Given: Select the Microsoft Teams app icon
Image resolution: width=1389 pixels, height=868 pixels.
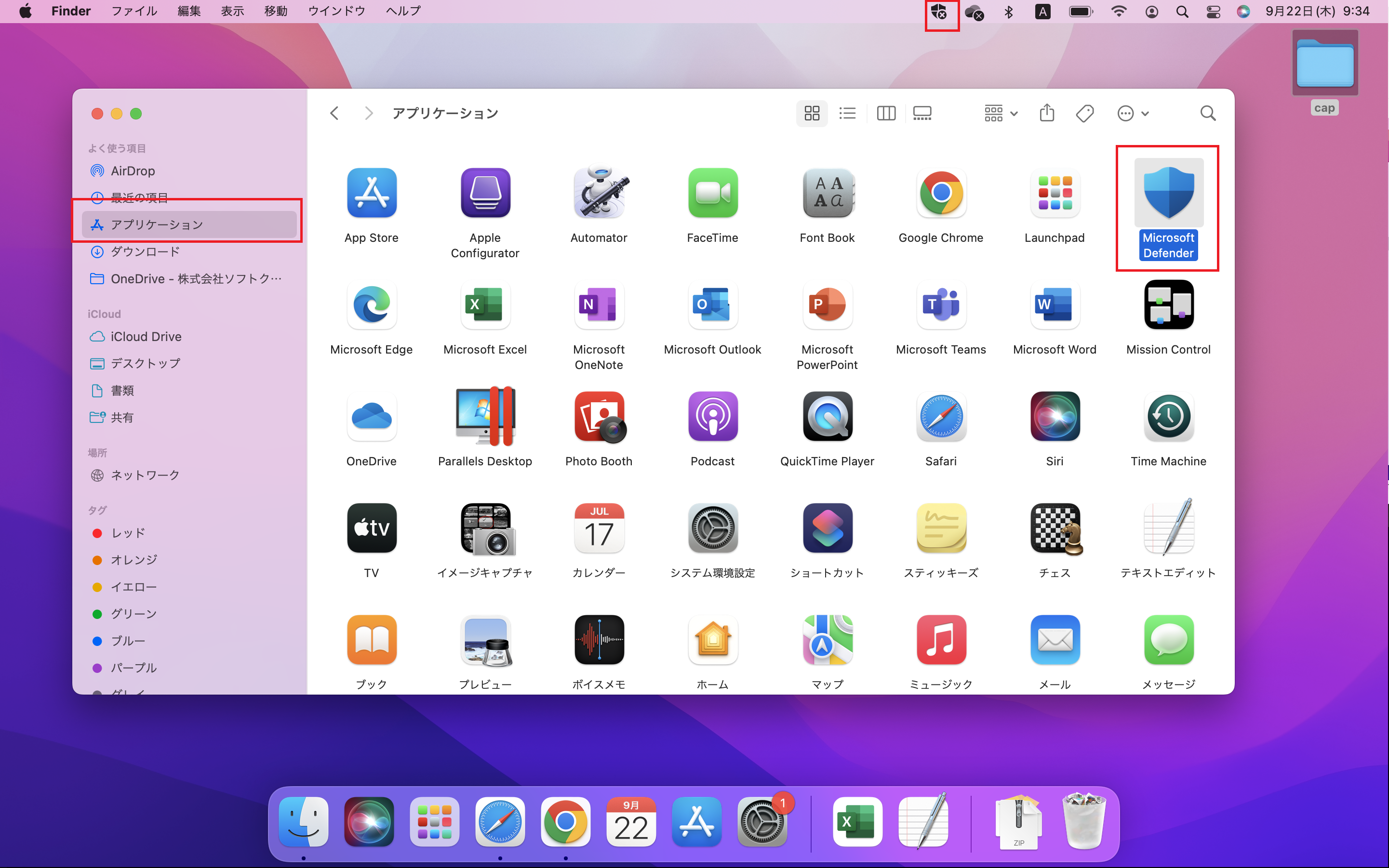Looking at the screenshot, I should [941, 305].
